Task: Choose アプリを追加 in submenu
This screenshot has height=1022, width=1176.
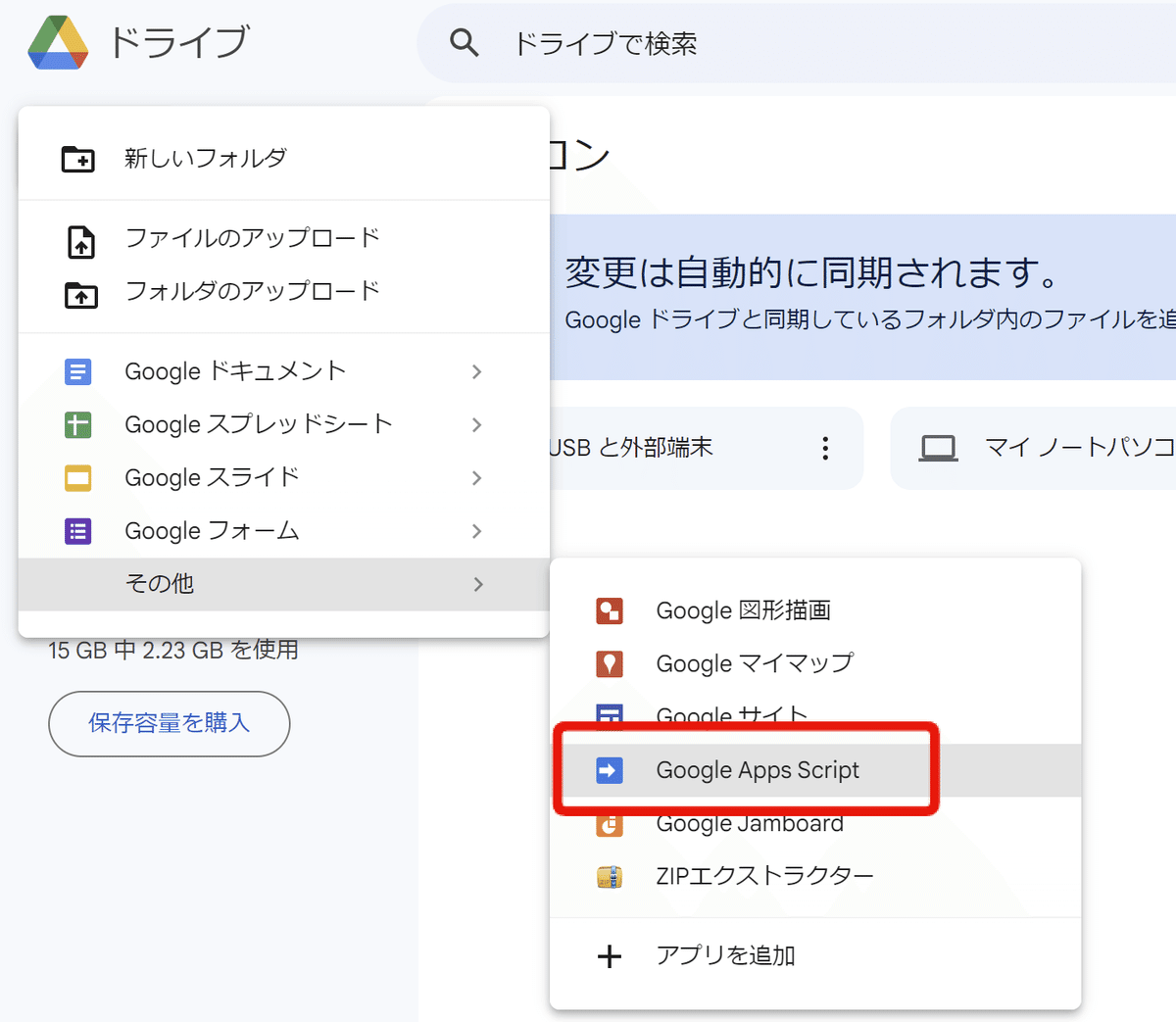Action: [x=815, y=955]
